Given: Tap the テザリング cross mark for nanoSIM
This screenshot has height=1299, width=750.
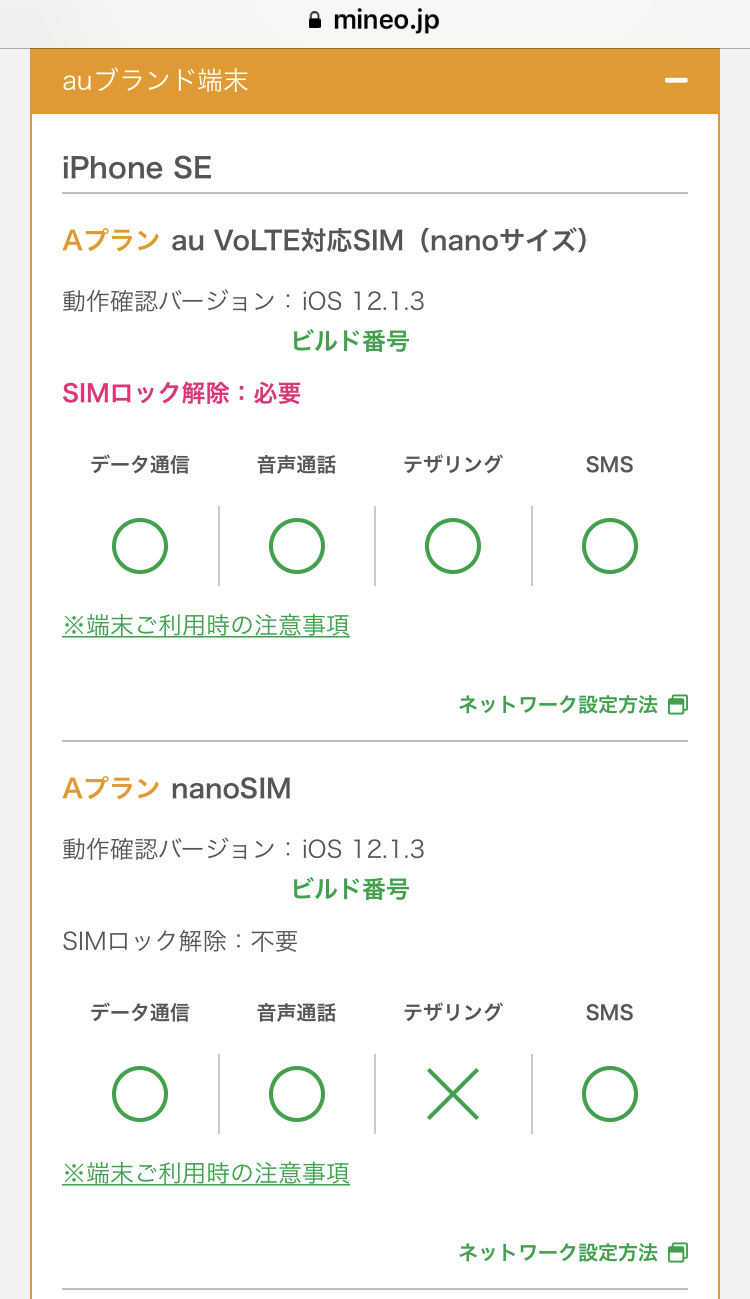Looking at the screenshot, I should tap(453, 1093).
